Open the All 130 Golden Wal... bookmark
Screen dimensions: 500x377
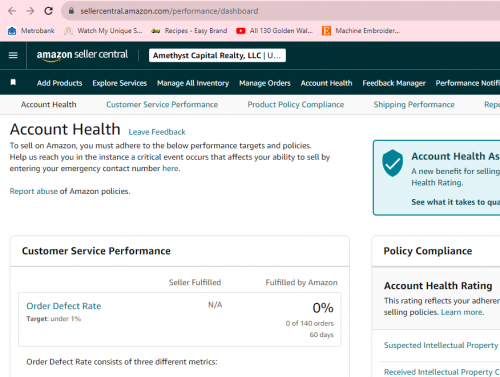[274, 31]
